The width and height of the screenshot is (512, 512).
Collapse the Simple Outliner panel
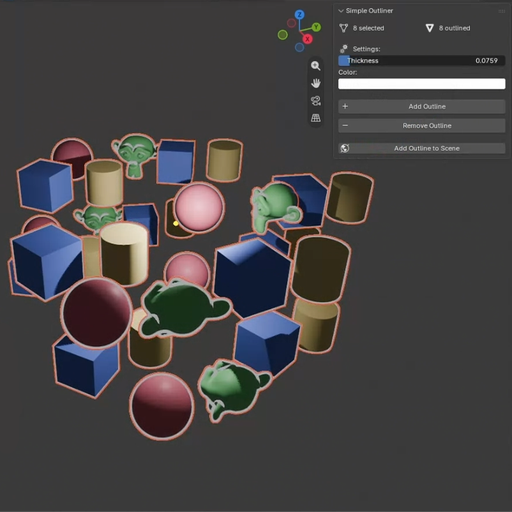(x=341, y=11)
